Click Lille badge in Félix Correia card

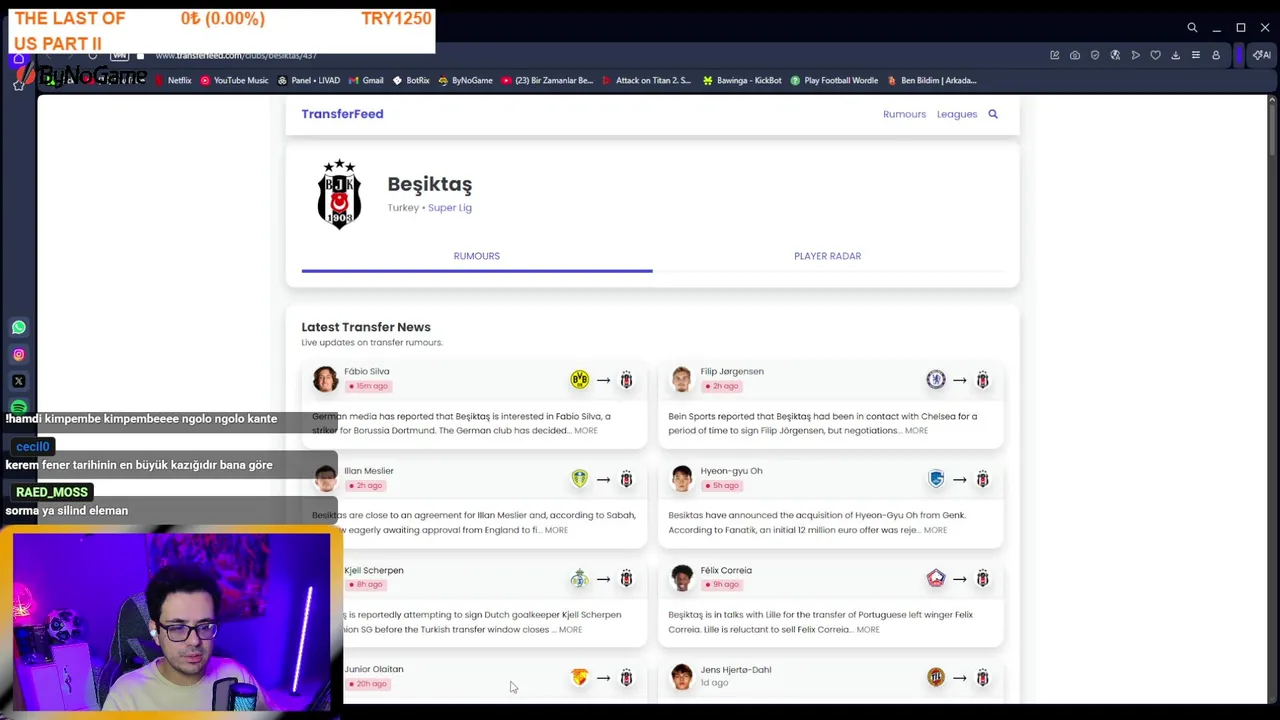[x=936, y=578]
